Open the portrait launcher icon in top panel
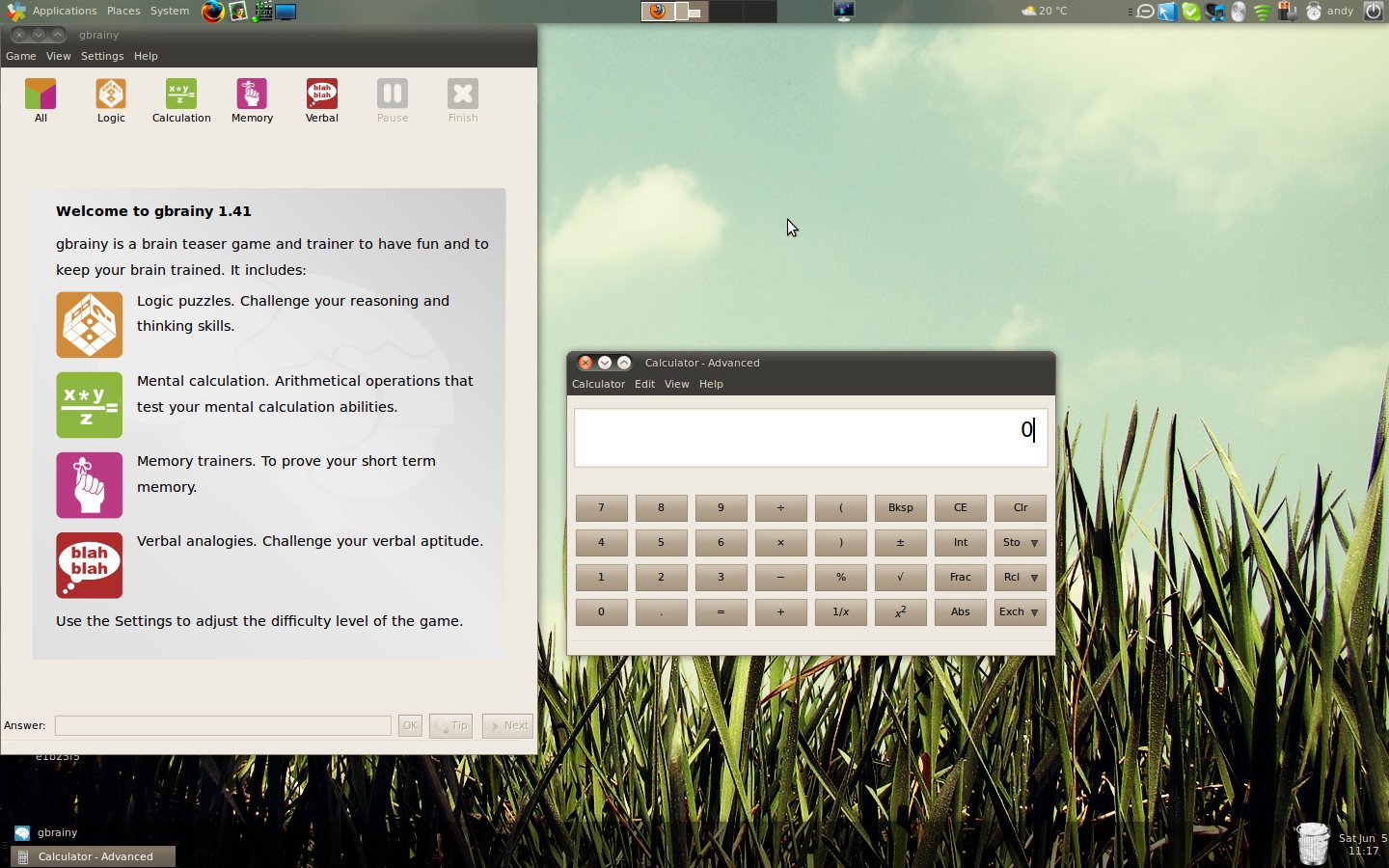1389x868 pixels. (x=237, y=12)
